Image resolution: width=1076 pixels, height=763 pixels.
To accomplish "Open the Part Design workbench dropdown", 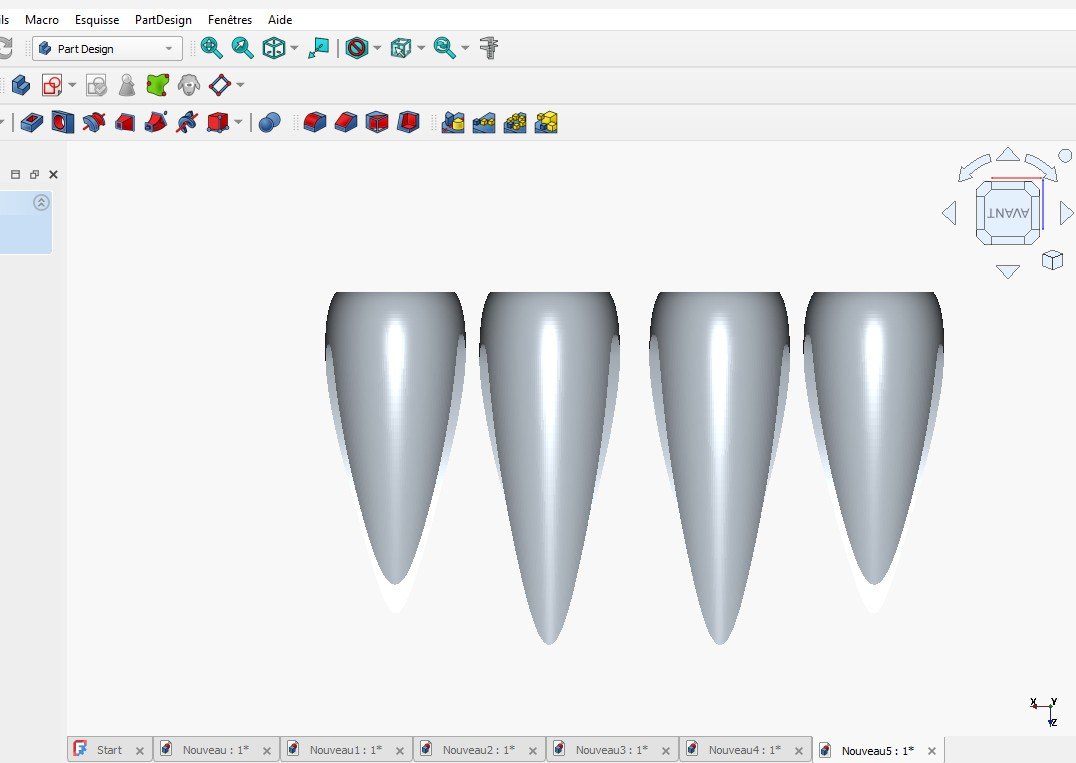I will pos(106,49).
